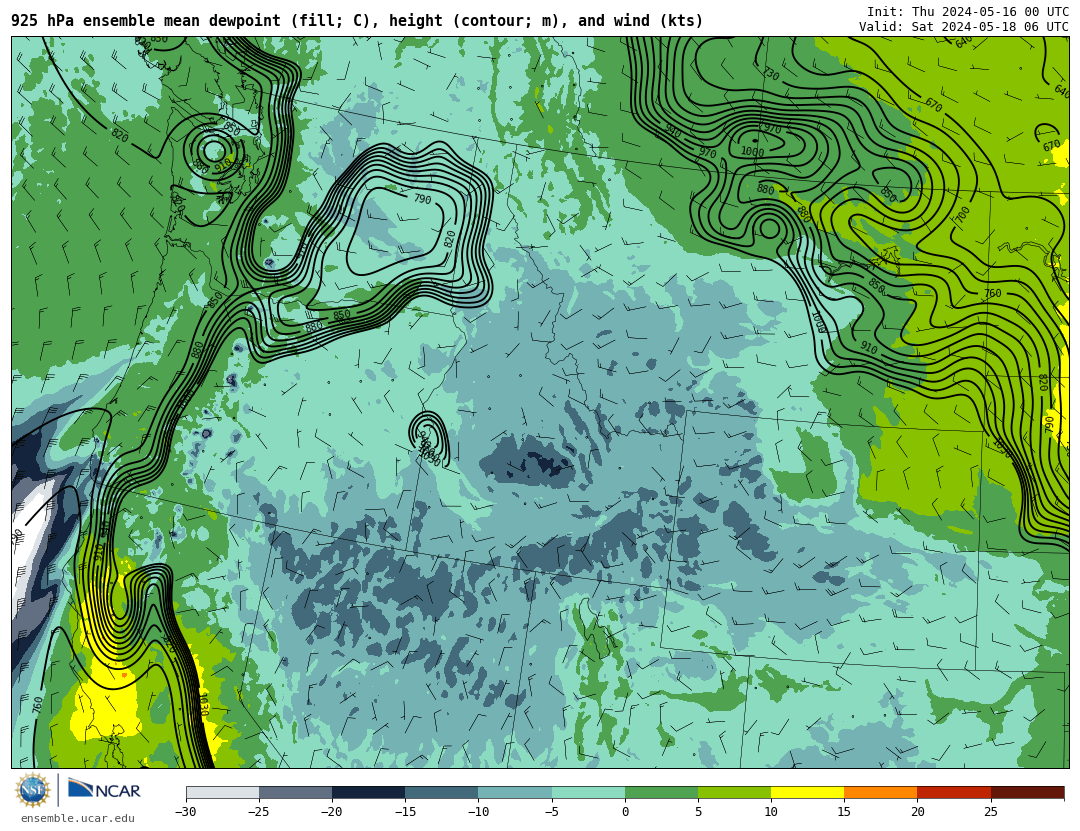Click the colorbar tick label -30
Viewport: 1080px width, 831px height.
pos(186,812)
